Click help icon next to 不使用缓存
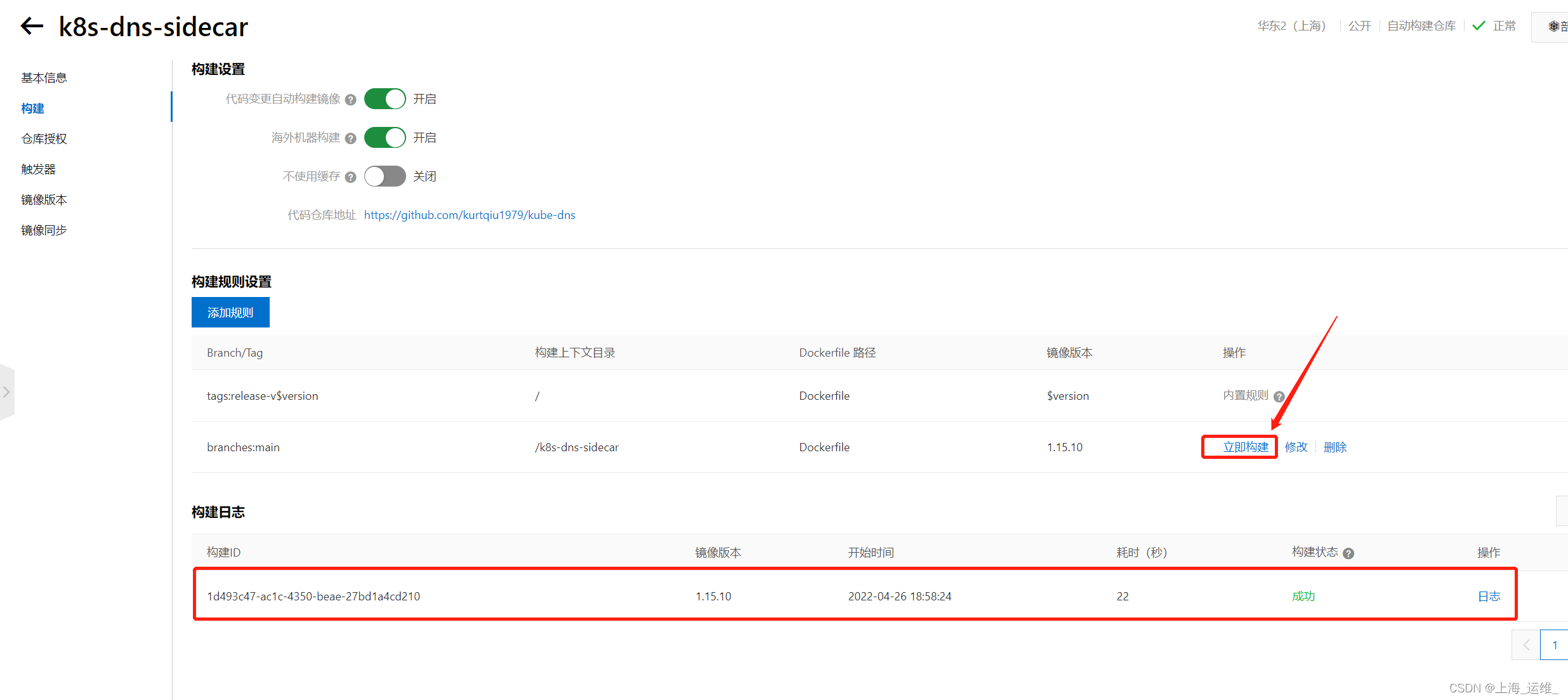Screen dimensions: 1568x700 [351, 177]
